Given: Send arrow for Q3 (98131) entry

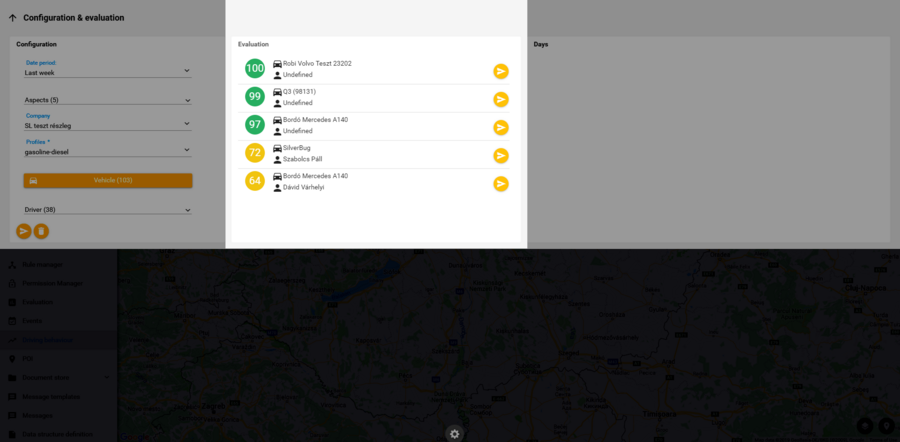Looking at the screenshot, I should click(501, 100).
